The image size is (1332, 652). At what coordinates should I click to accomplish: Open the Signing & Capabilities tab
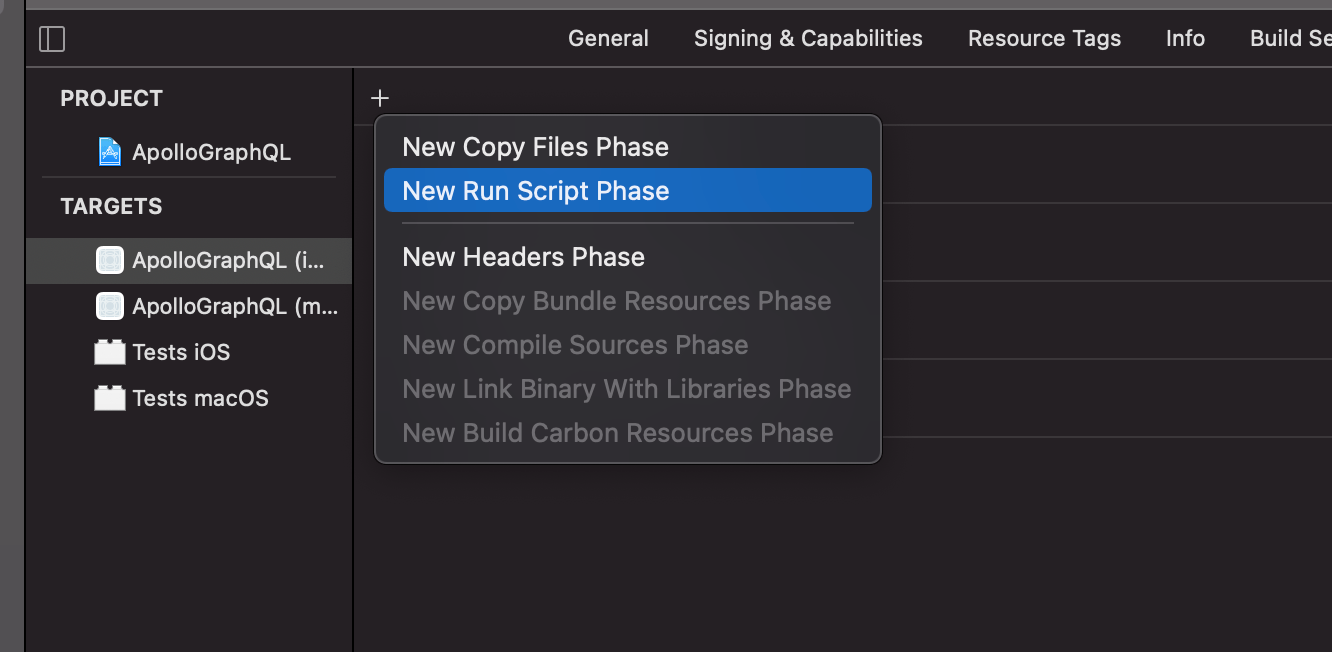tap(808, 39)
